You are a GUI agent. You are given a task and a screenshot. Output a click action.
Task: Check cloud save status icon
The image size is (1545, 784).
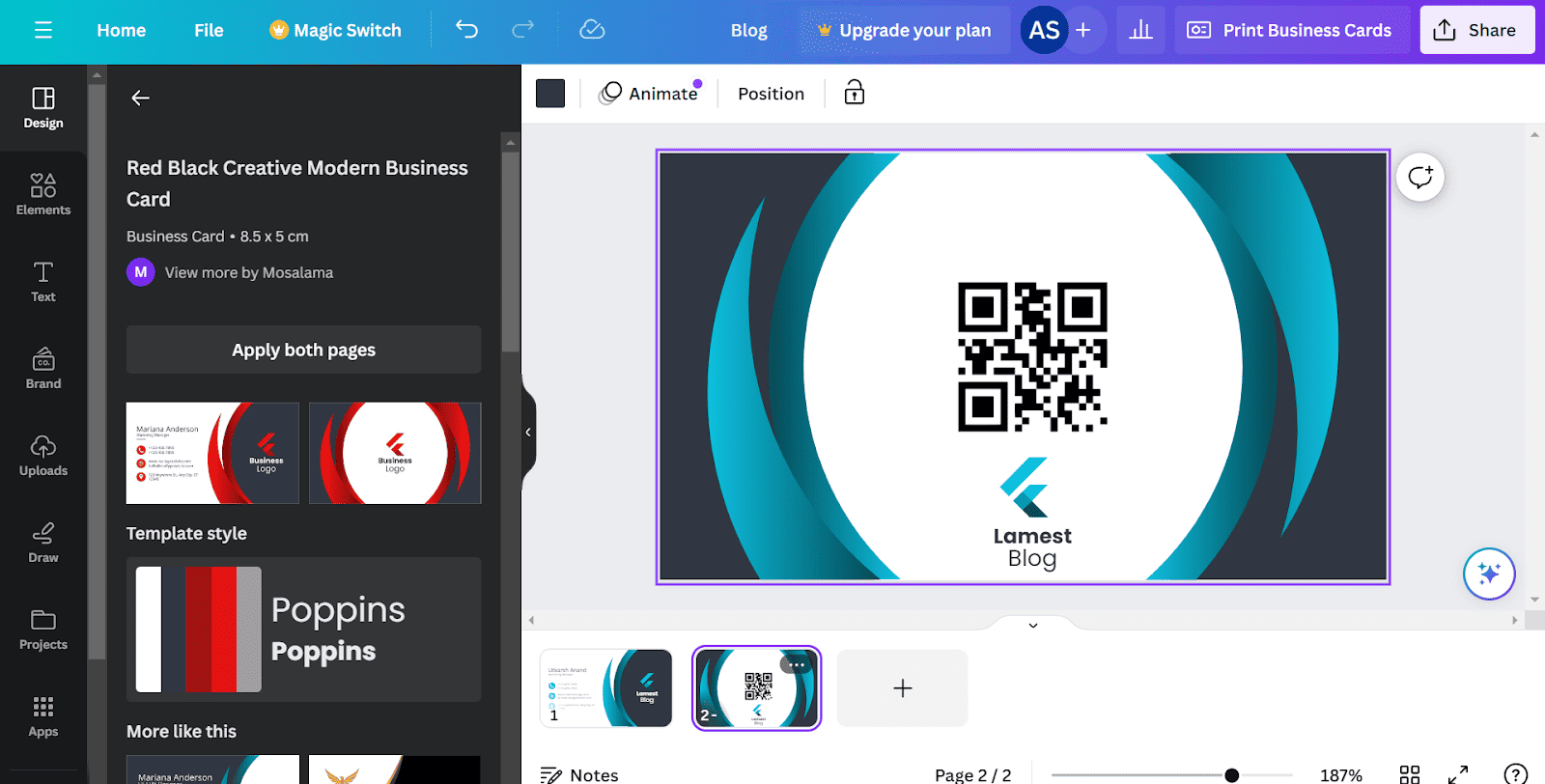click(x=592, y=30)
